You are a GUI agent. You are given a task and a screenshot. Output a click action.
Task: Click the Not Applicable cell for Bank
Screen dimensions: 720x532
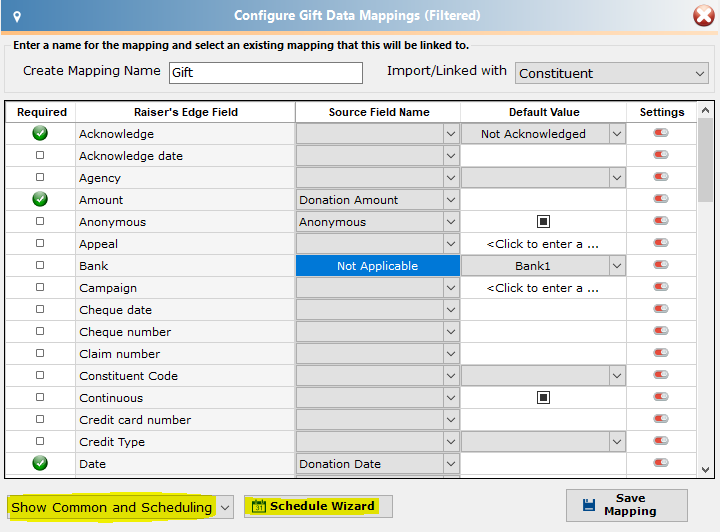(377, 266)
